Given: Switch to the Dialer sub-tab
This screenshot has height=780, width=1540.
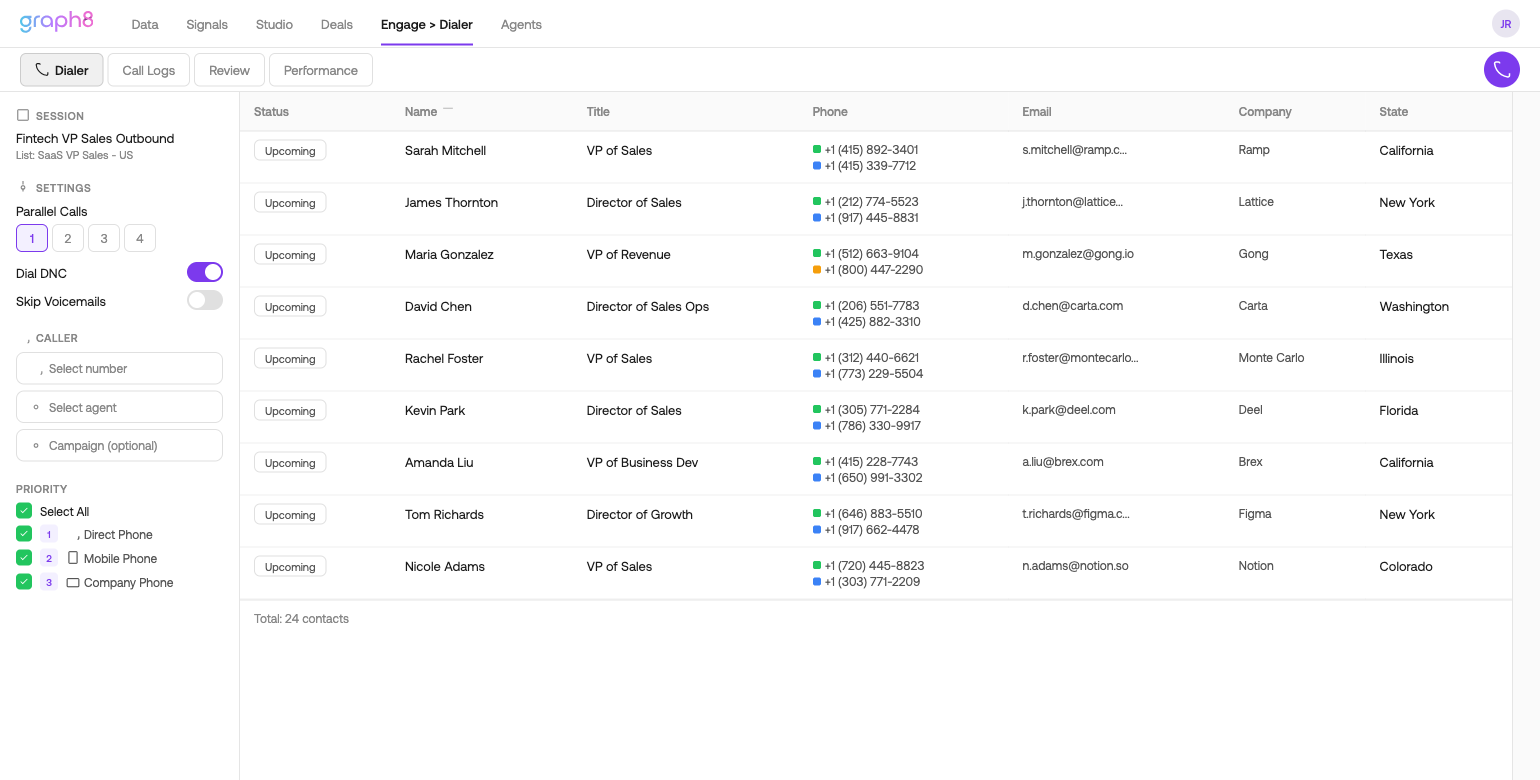Looking at the screenshot, I should click(62, 70).
